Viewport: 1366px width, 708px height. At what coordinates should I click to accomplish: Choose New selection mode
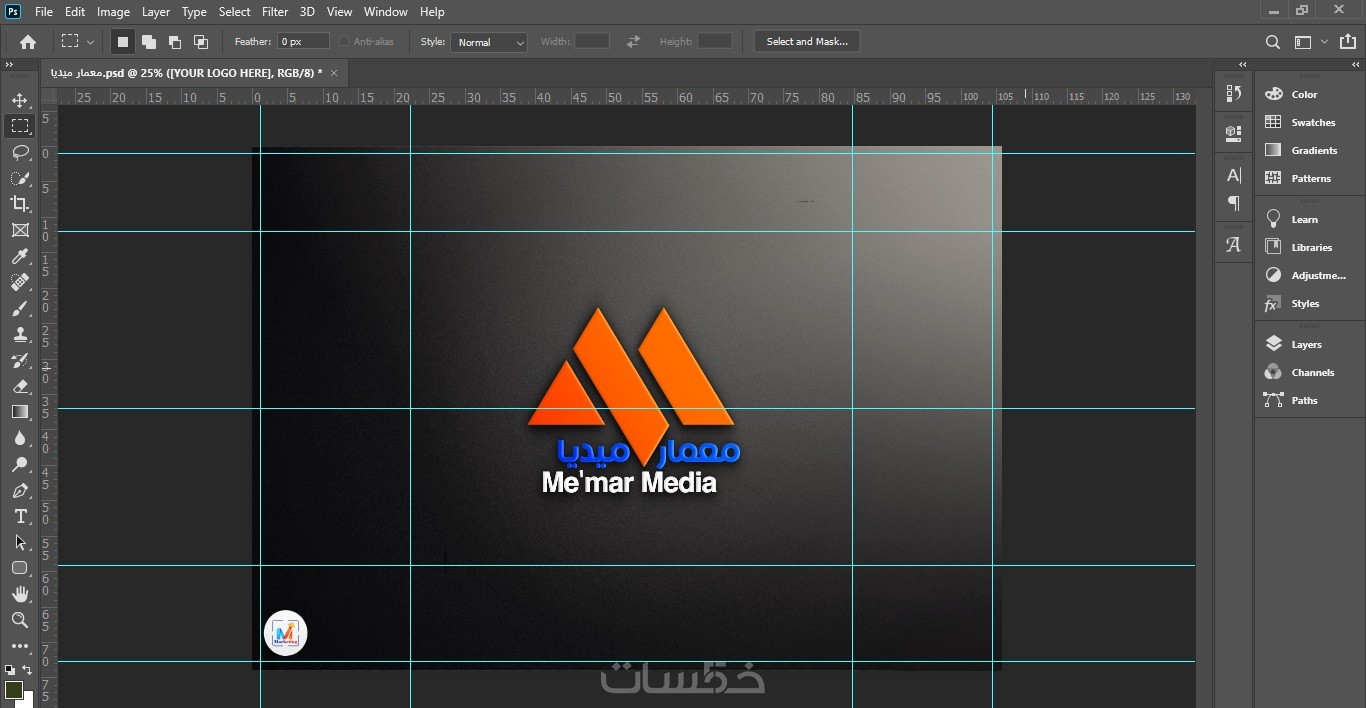pyautogui.click(x=123, y=41)
